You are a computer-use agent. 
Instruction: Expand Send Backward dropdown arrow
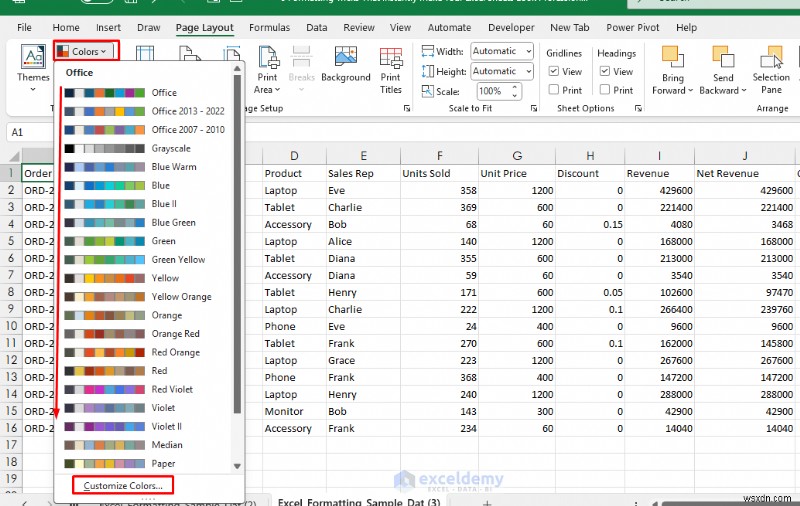pyautogui.click(x=743, y=90)
